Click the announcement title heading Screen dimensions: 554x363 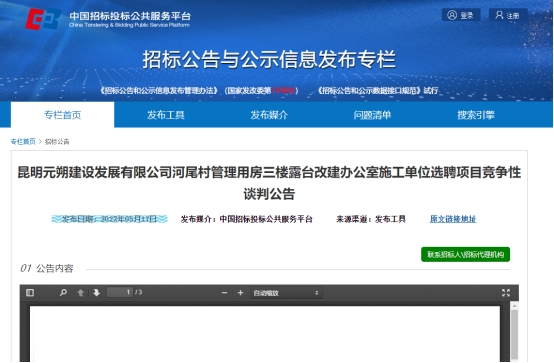(x=269, y=183)
